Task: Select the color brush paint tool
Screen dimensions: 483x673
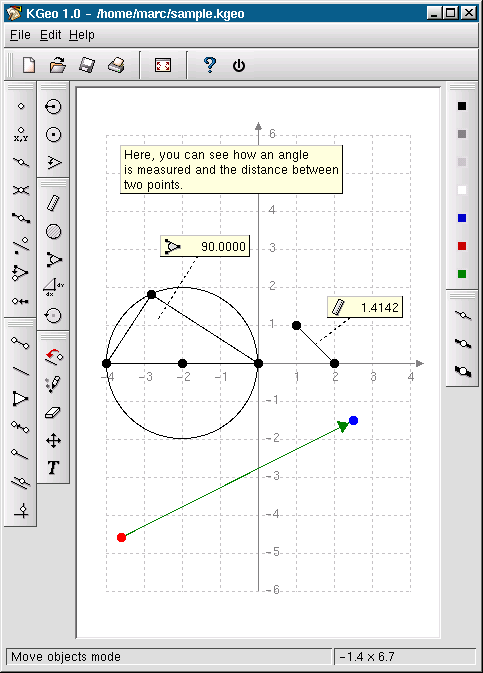Action: coord(53,385)
